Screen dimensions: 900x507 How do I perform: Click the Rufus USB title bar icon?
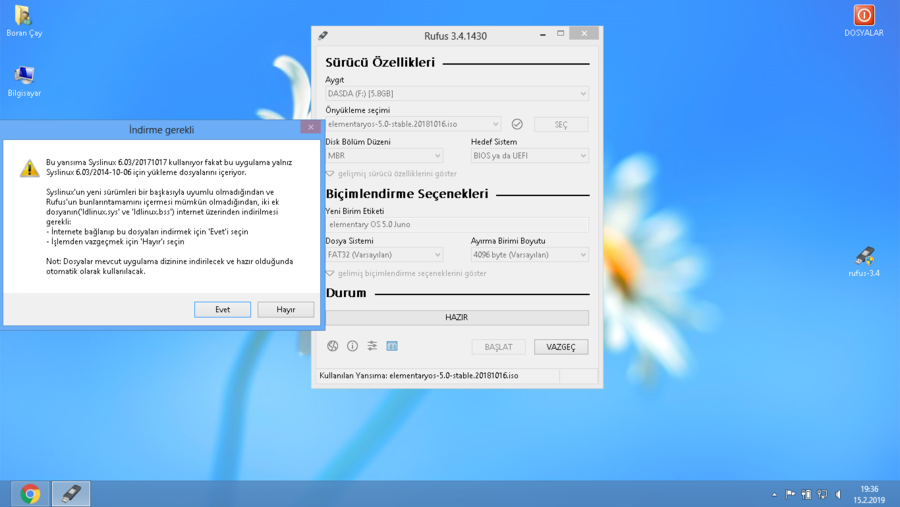pyautogui.click(x=323, y=36)
